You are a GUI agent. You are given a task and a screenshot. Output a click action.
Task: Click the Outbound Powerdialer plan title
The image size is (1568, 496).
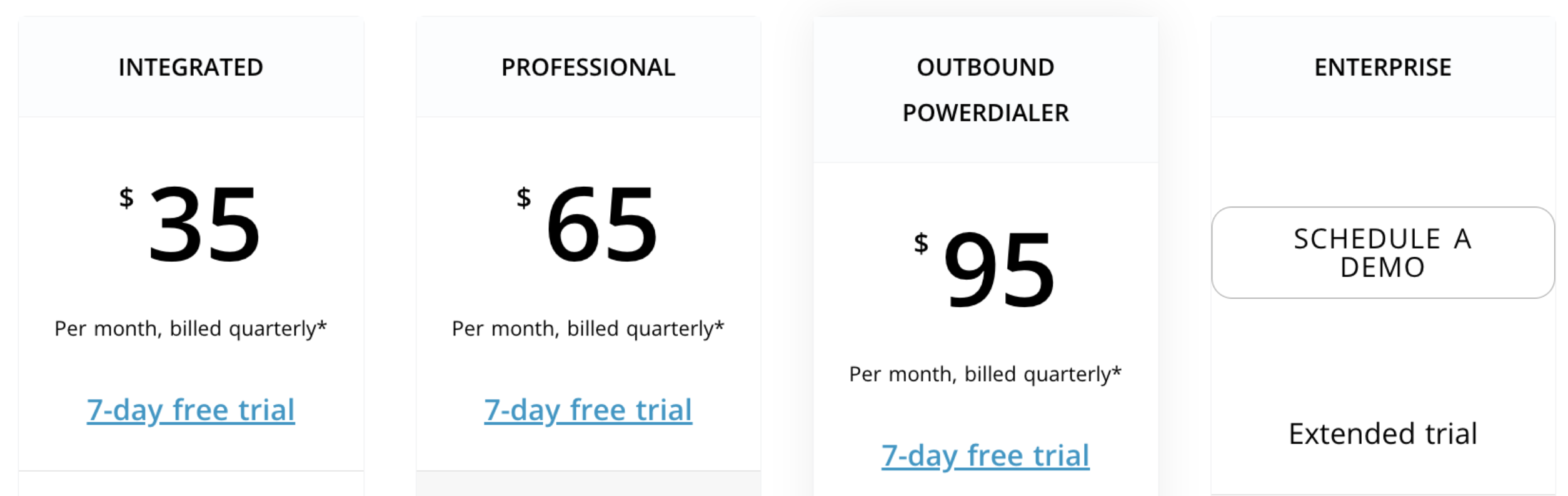(985, 90)
